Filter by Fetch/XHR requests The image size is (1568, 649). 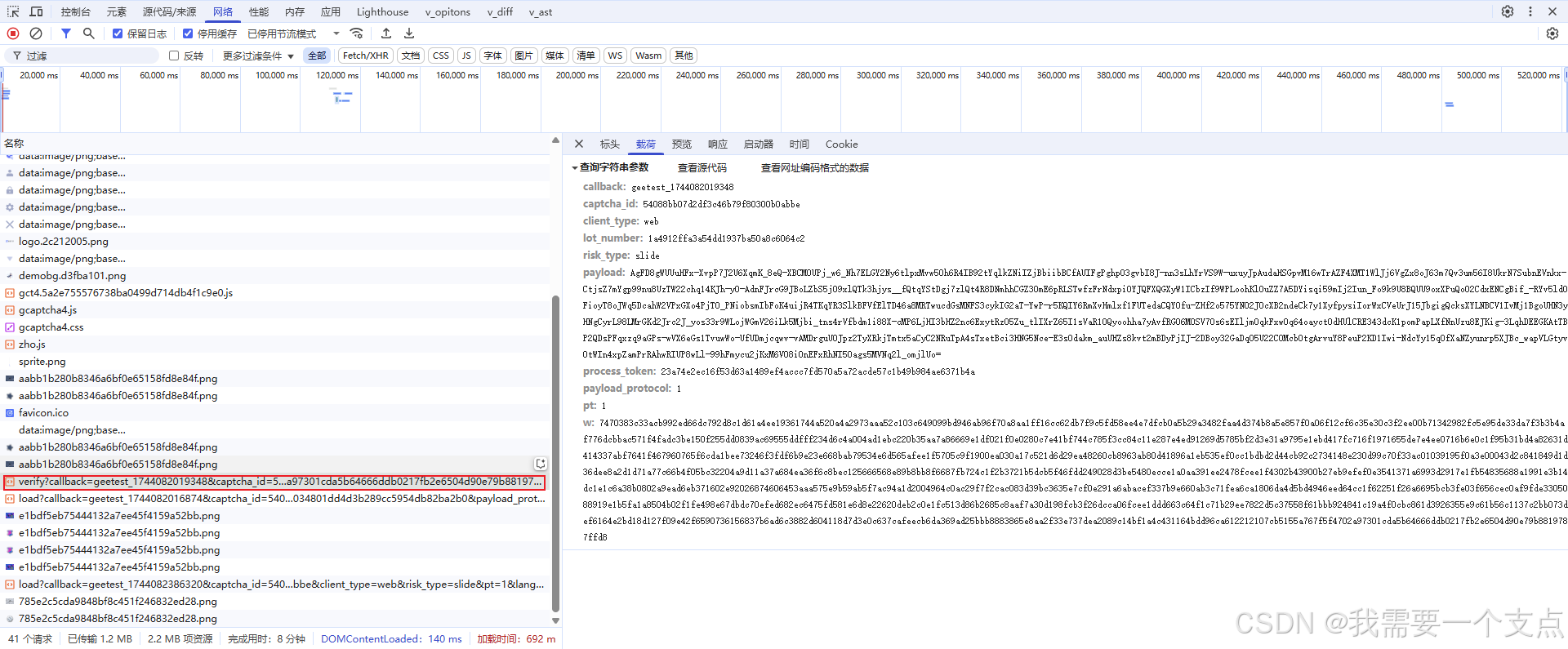[x=365, y=56]
